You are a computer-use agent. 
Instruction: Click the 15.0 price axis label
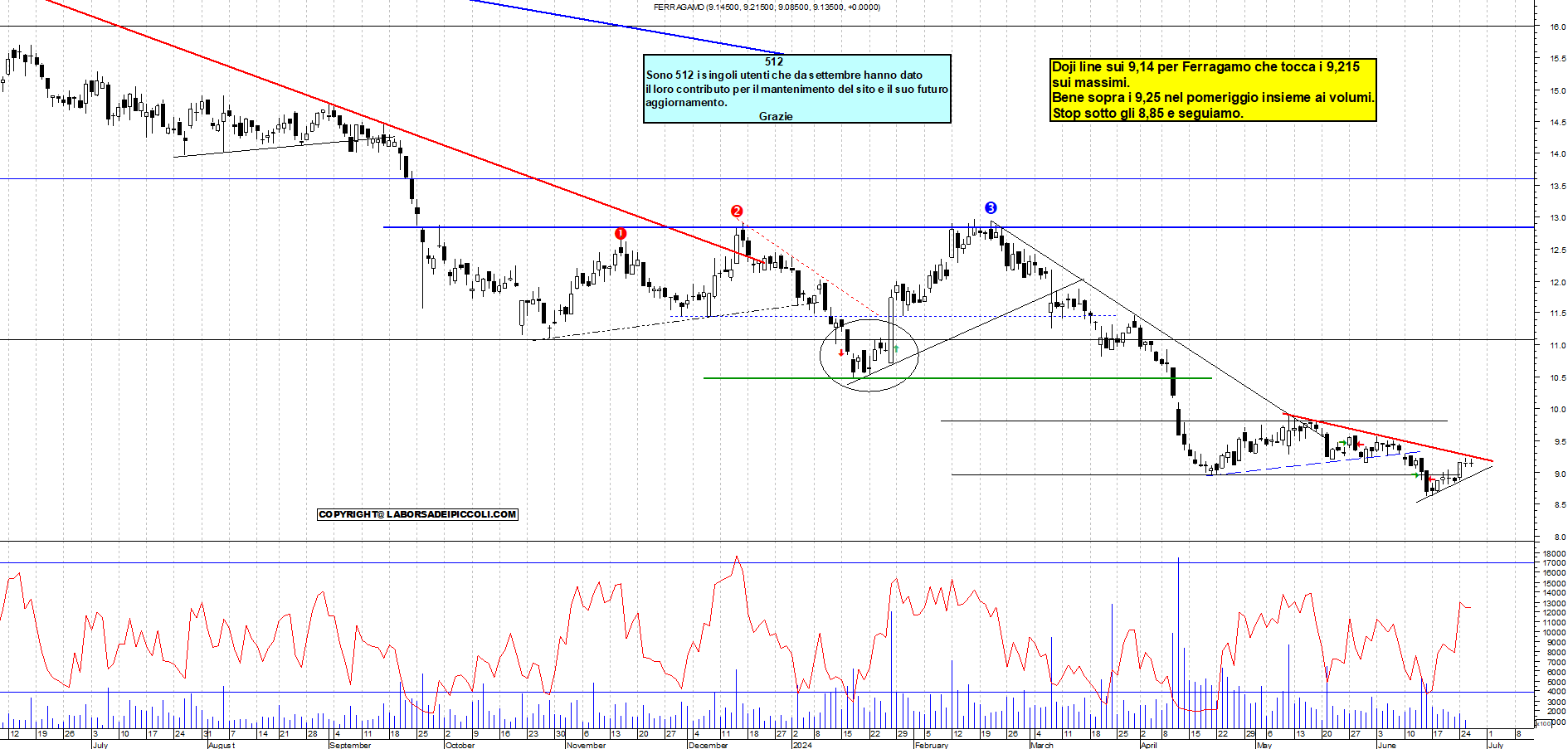click(1558, 91)
